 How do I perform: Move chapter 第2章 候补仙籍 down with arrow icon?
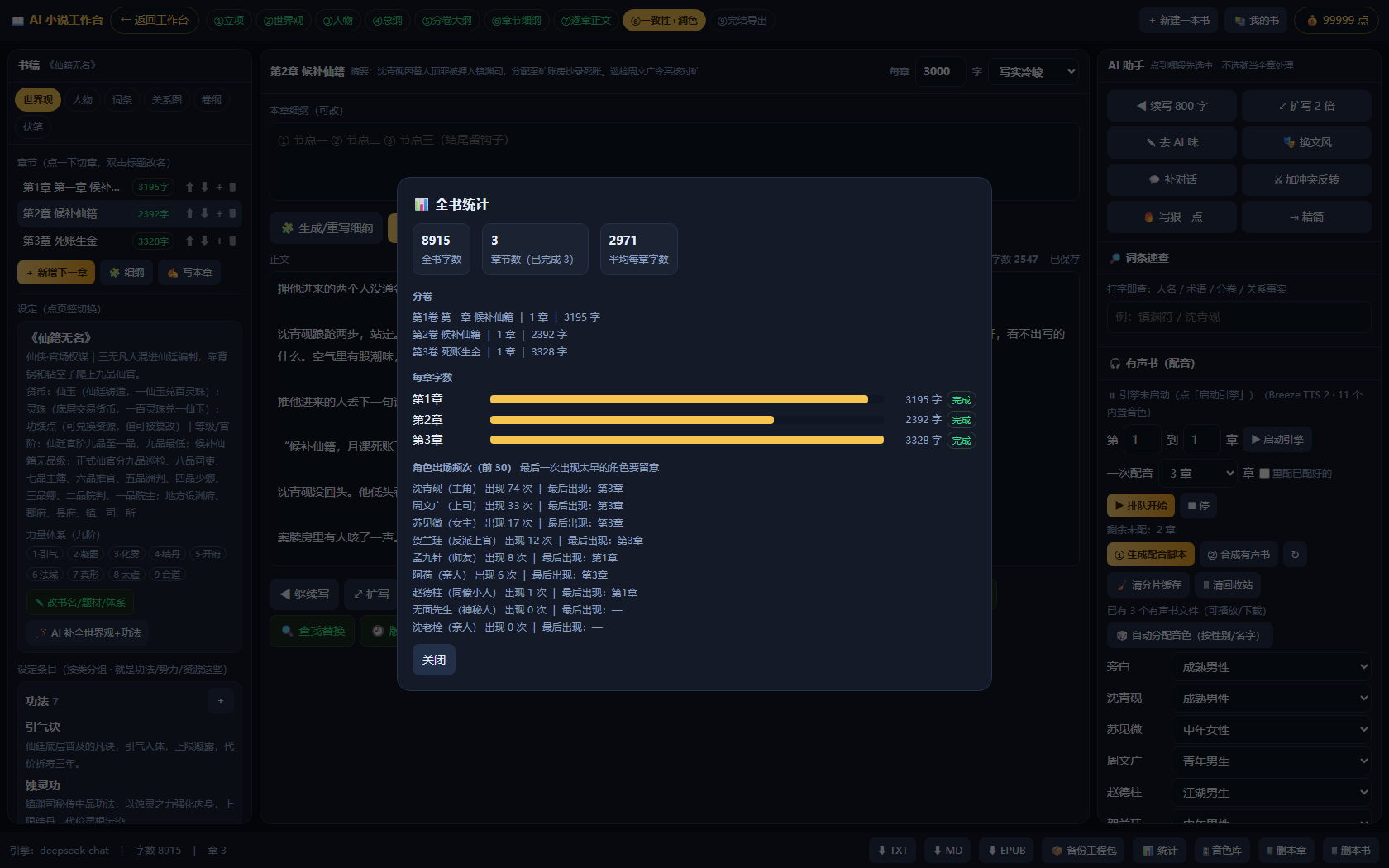coord(204,213)
